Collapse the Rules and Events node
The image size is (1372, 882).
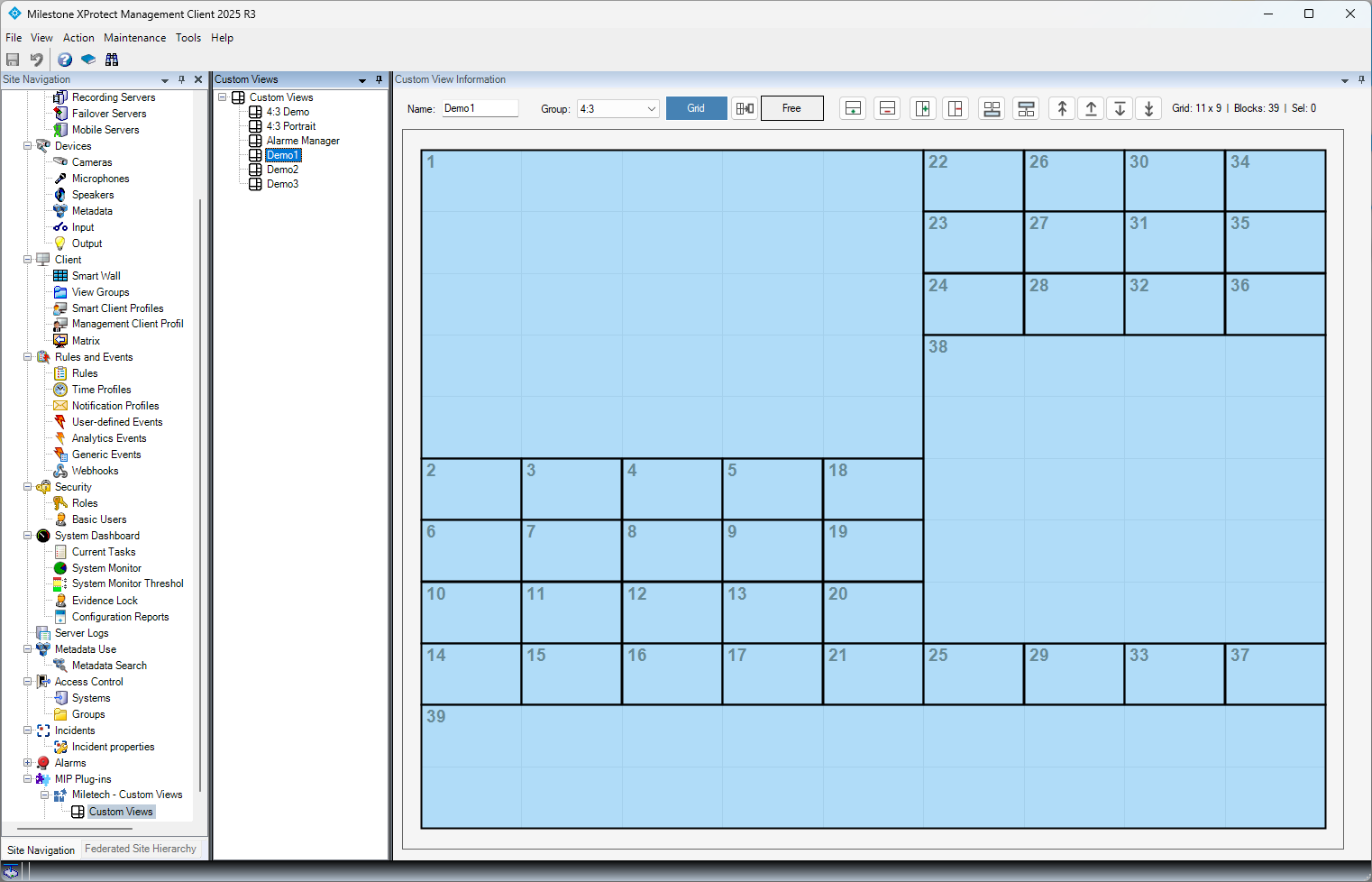pos(28,356)
